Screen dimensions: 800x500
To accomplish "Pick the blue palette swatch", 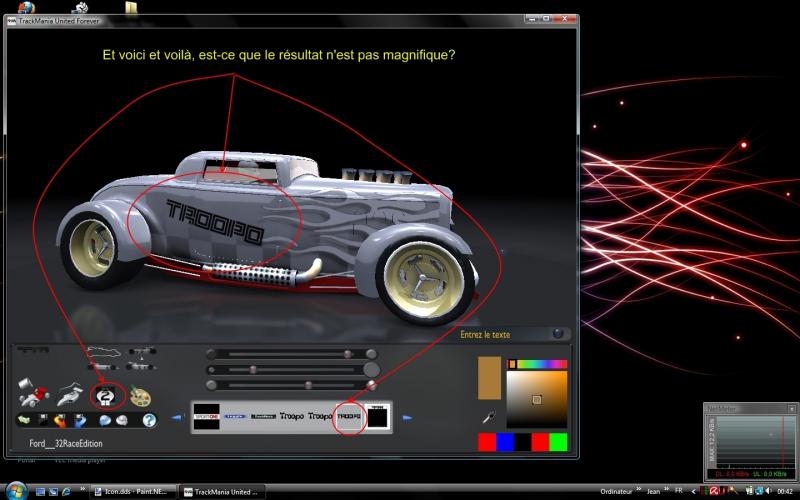I will click(x=505, y=442).
